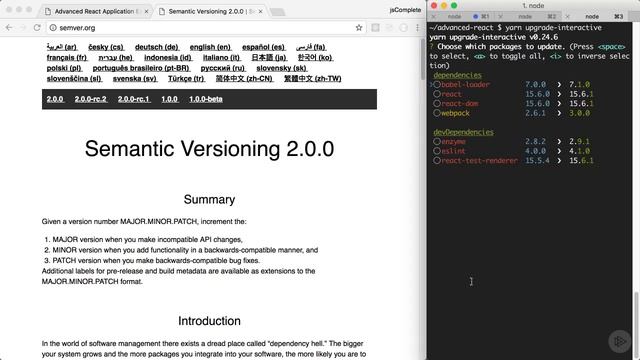Viewport: 640px width, 360px height.
Task: Click the browser forward arrow
Action: click(x=23, y=28)
